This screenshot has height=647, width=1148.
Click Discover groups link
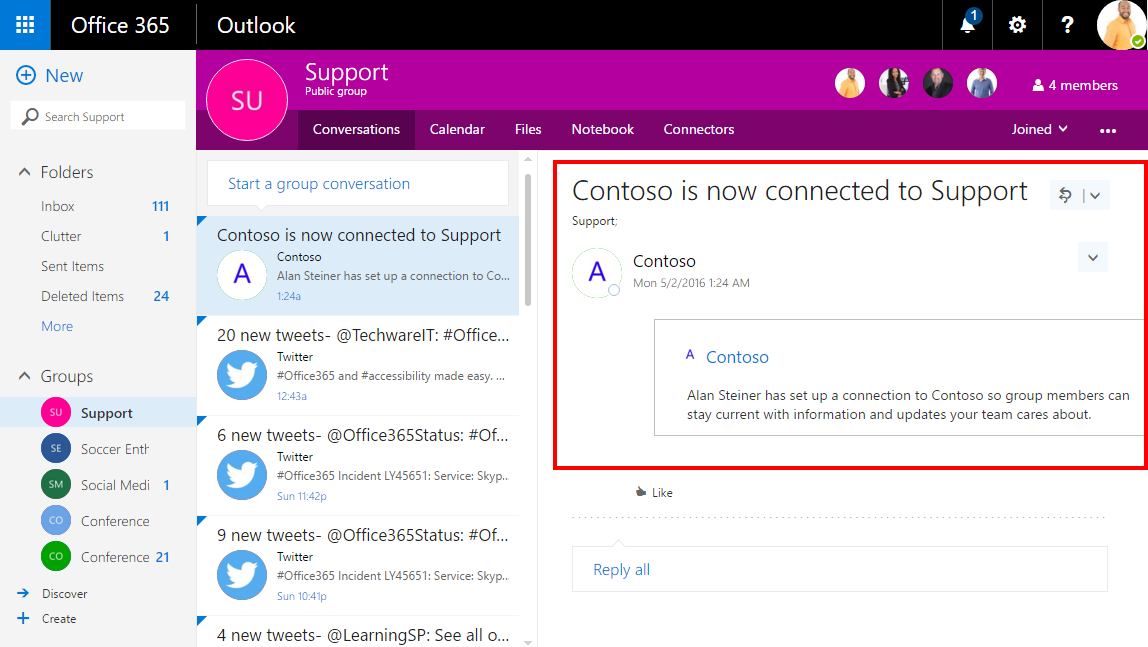point(64,593)
